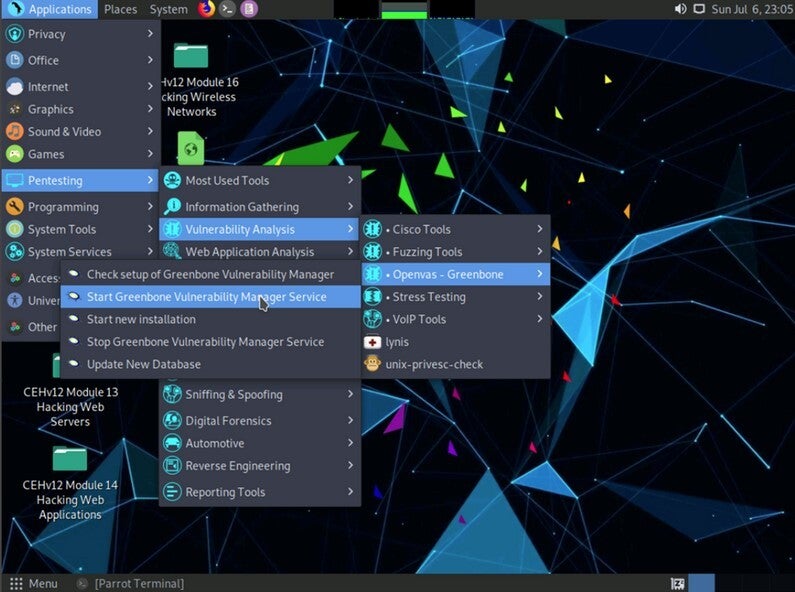The width and height of the screenshot is (795, 592).
Task: Click the System Services gears icon
Action: tap(15, 251)
